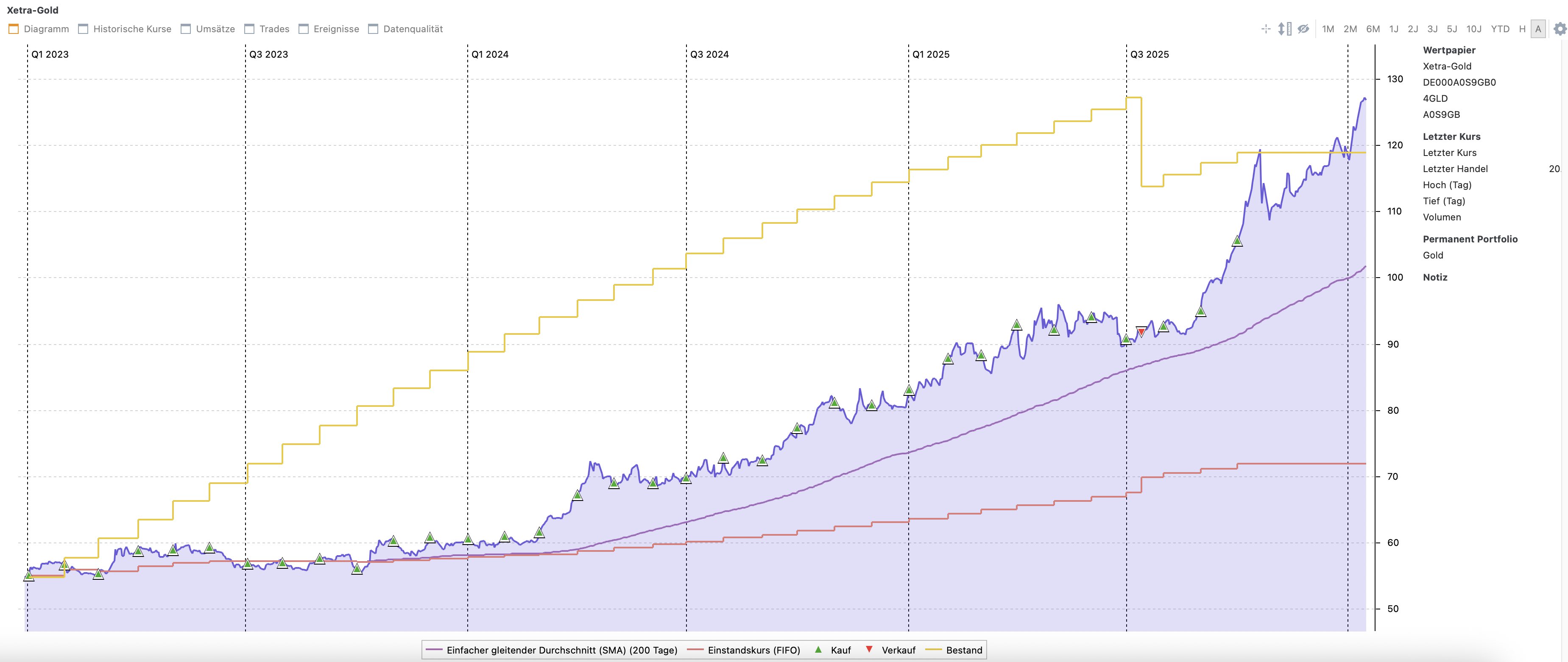Viewport: 1568px width, 662px height.
Task: Open chart settings via gear icon
Action: pyautogui.click(x=1560, y=28)
